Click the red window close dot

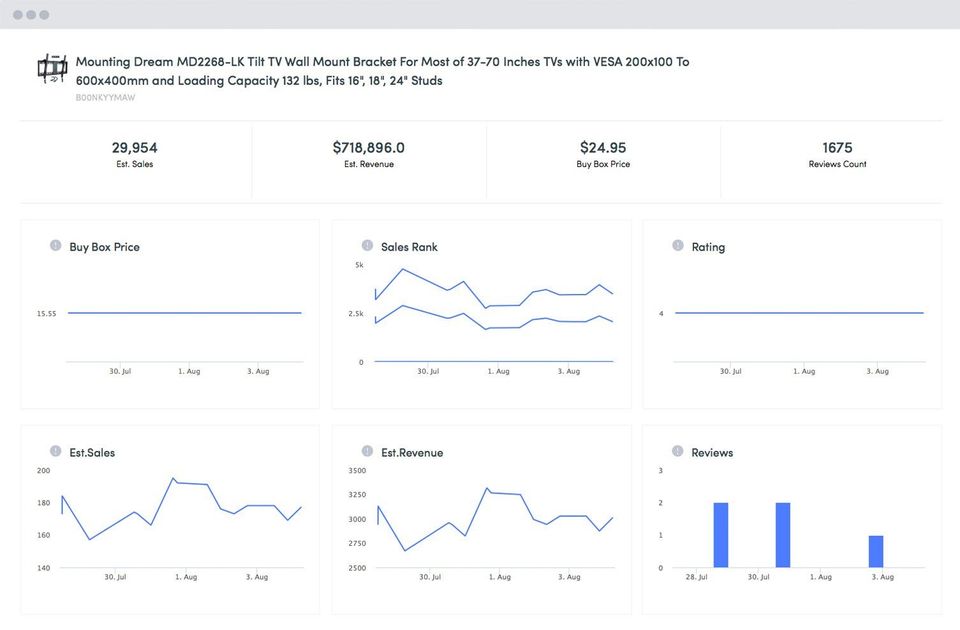coord(18,15)
